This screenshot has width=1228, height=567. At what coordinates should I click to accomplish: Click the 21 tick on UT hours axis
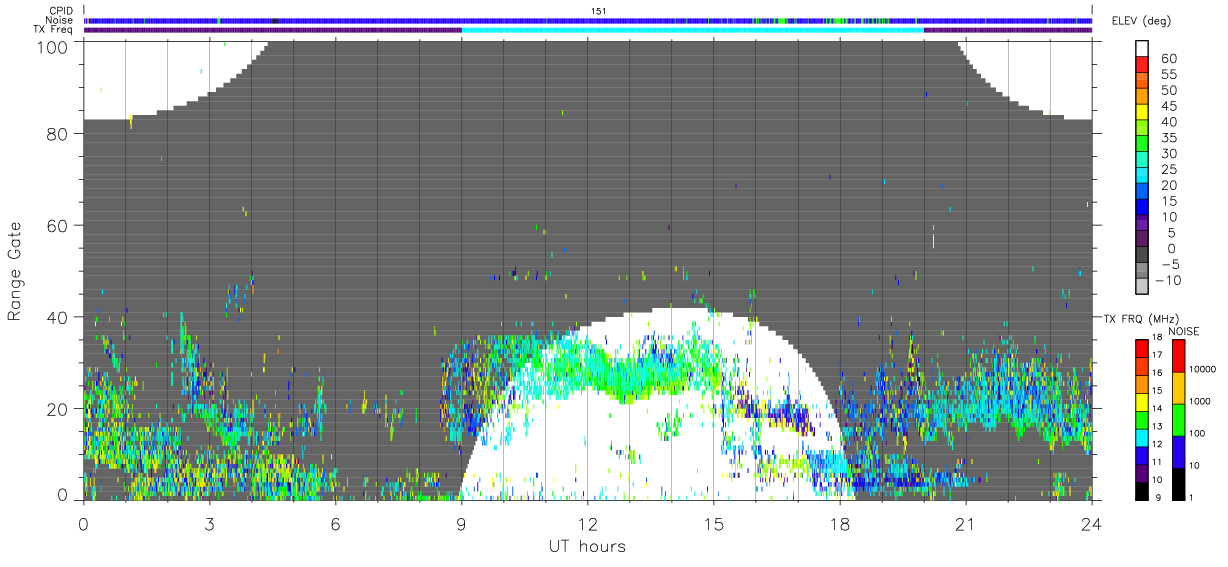click(x=965, y=523)
